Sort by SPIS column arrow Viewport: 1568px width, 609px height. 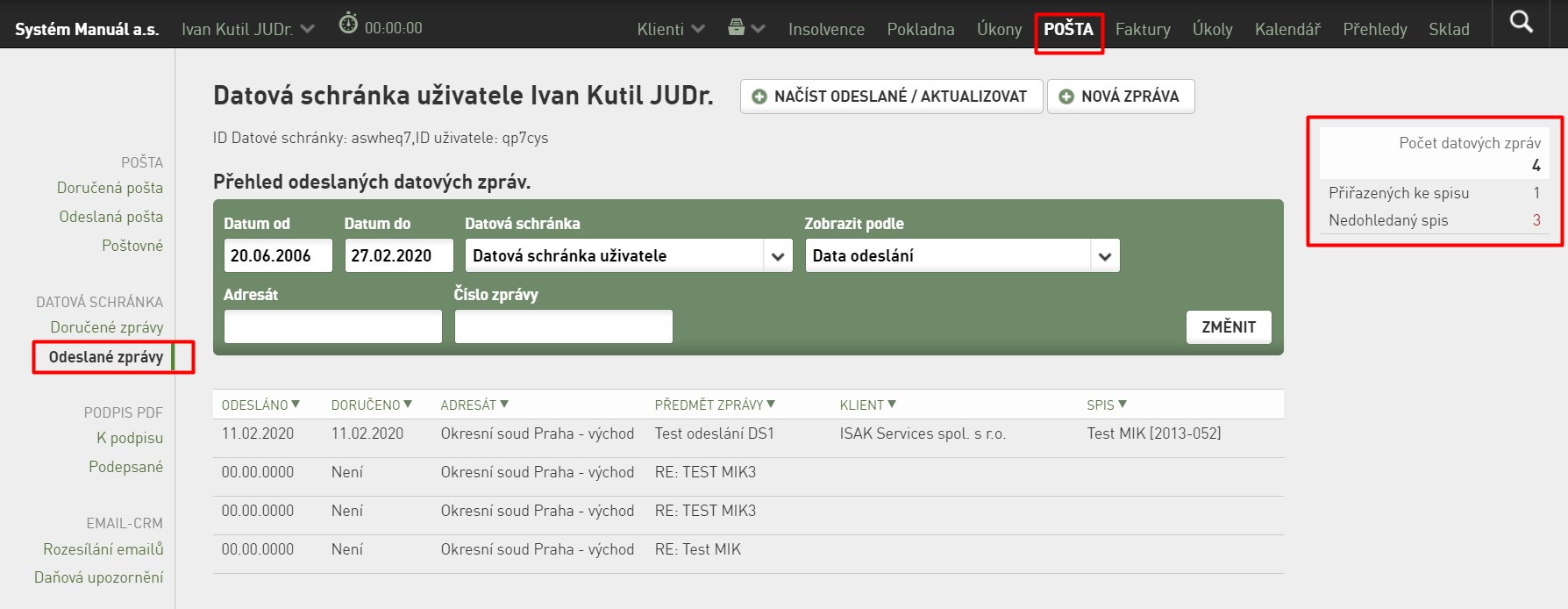pyautogui.click(x=1123, y=404)
